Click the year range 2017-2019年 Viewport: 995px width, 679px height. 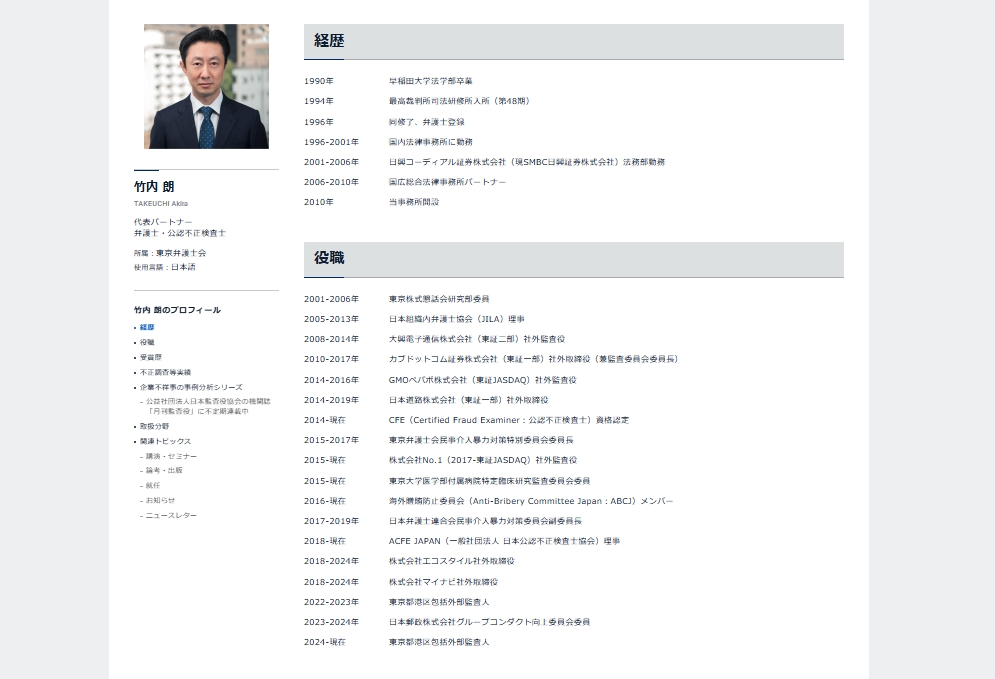331,521
